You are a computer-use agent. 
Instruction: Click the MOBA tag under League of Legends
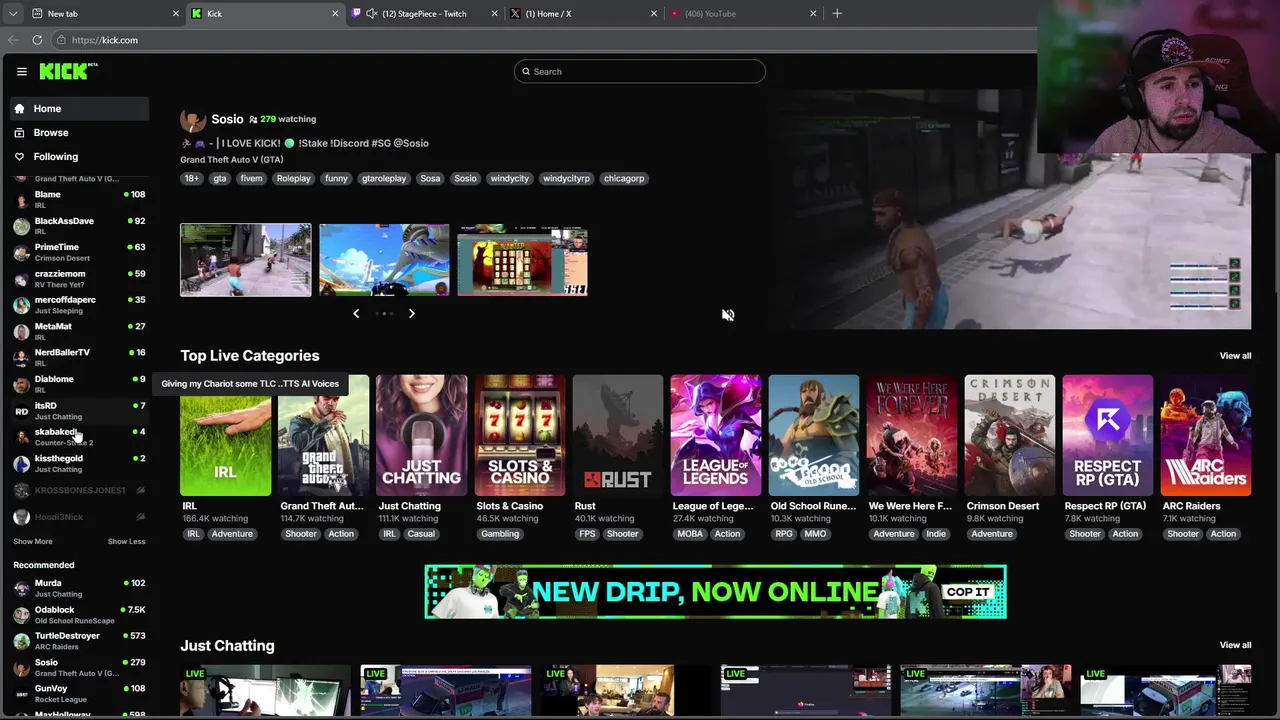point(690,534)
